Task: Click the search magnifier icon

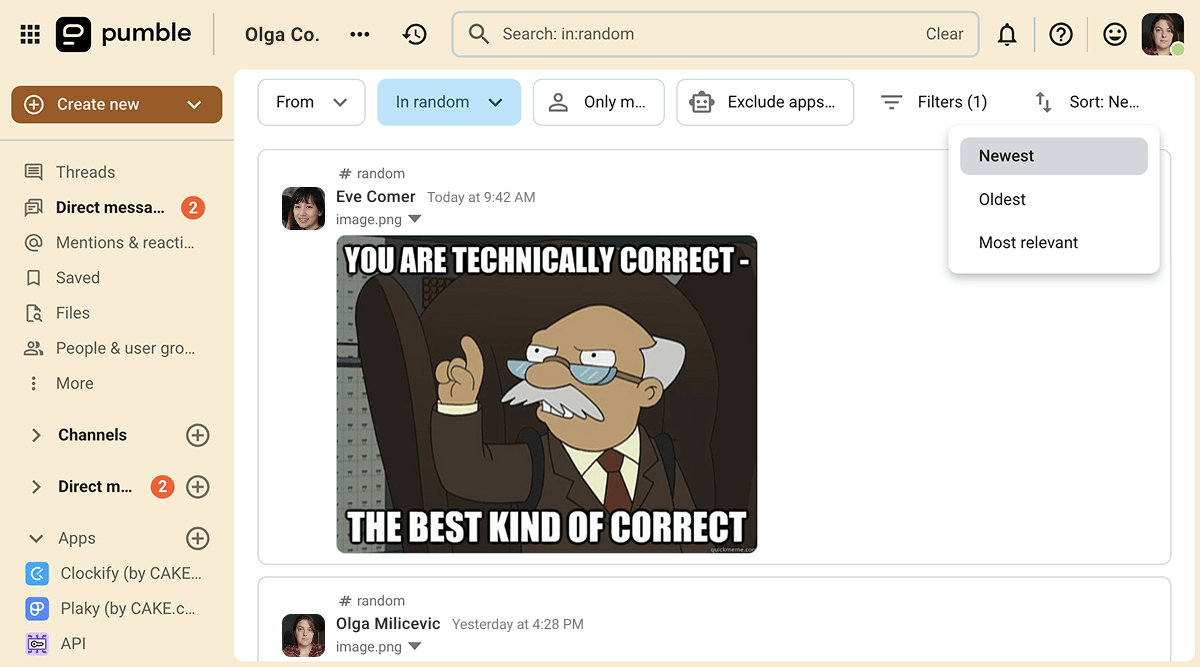Action: [479, 34]
